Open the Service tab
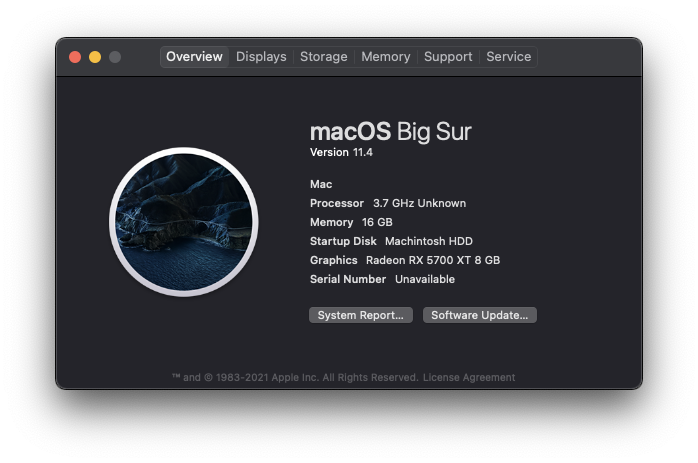 (508, 57)
